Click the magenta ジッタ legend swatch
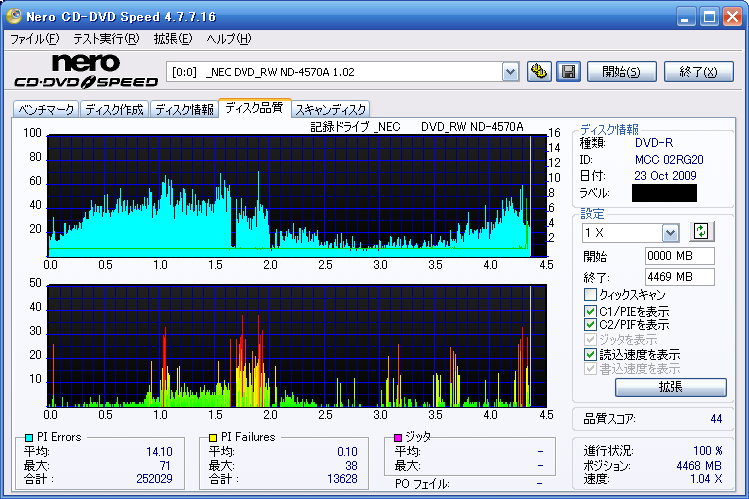The height and width of the screenshot is (499, 749). [x=398, y=437]
